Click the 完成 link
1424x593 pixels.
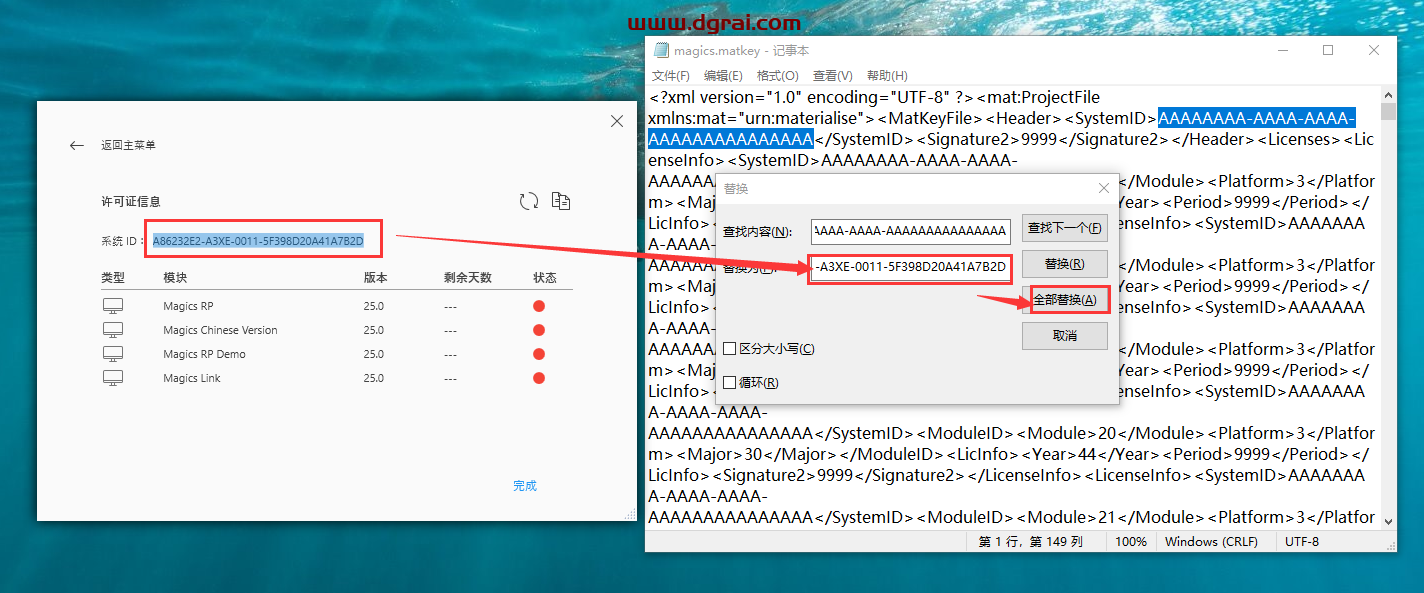pos(525,486)
